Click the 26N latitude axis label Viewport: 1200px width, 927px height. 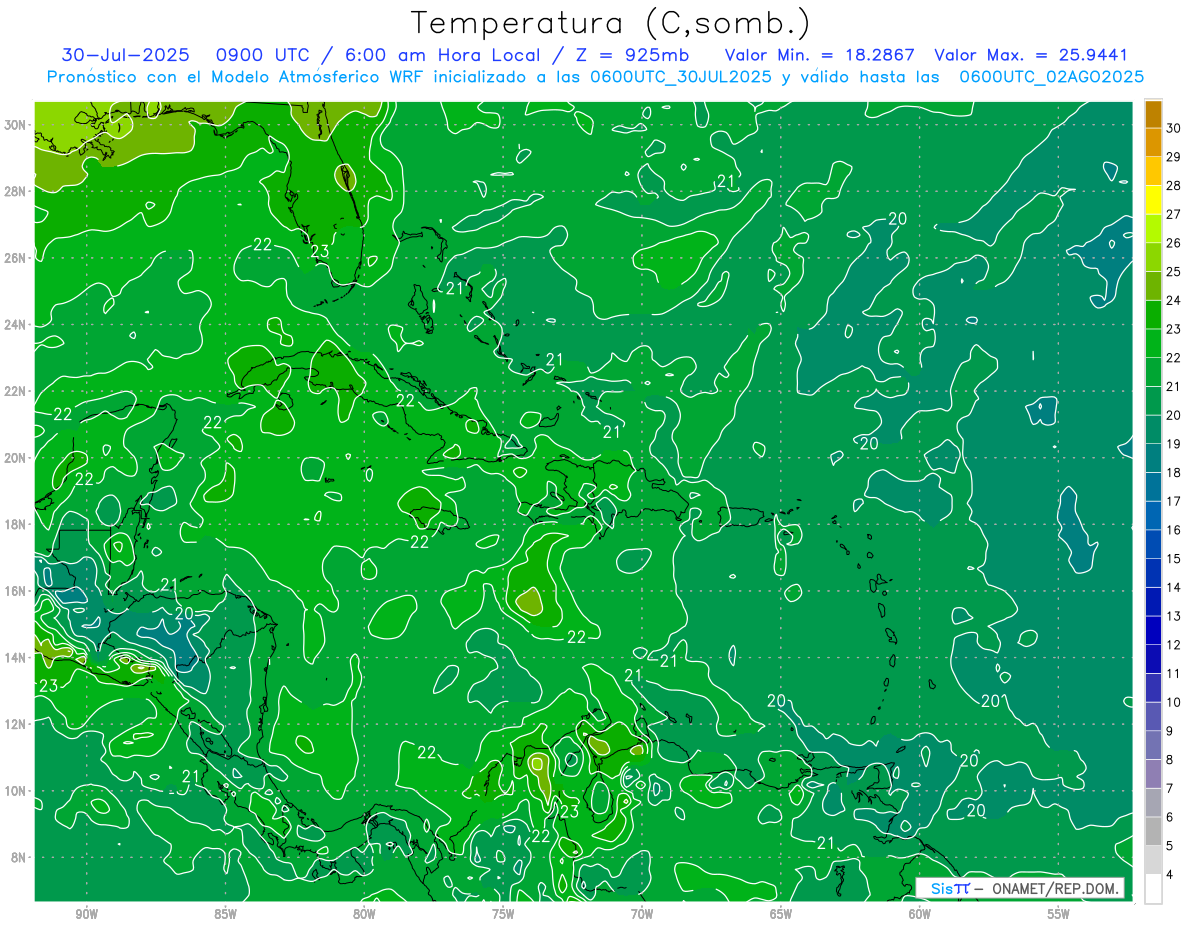pos(17,258)
